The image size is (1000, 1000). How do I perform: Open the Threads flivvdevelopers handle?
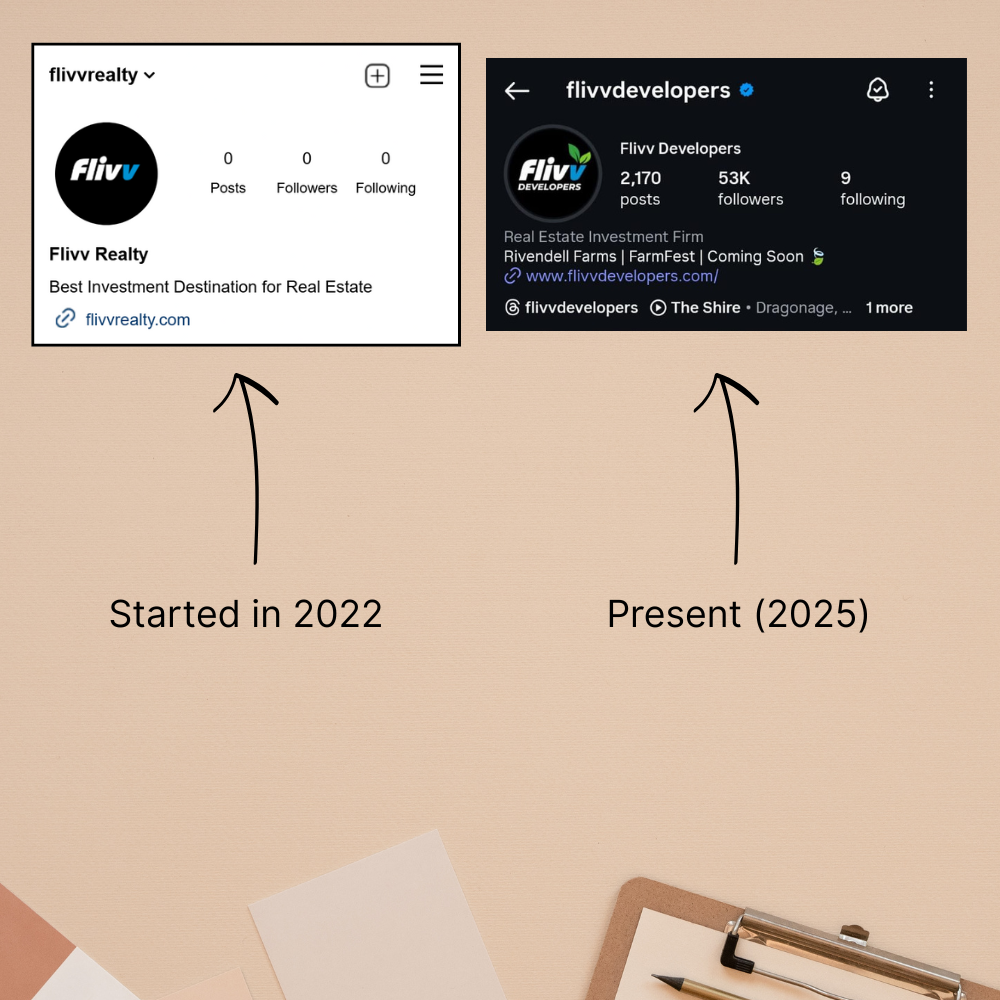click(571, 307)
